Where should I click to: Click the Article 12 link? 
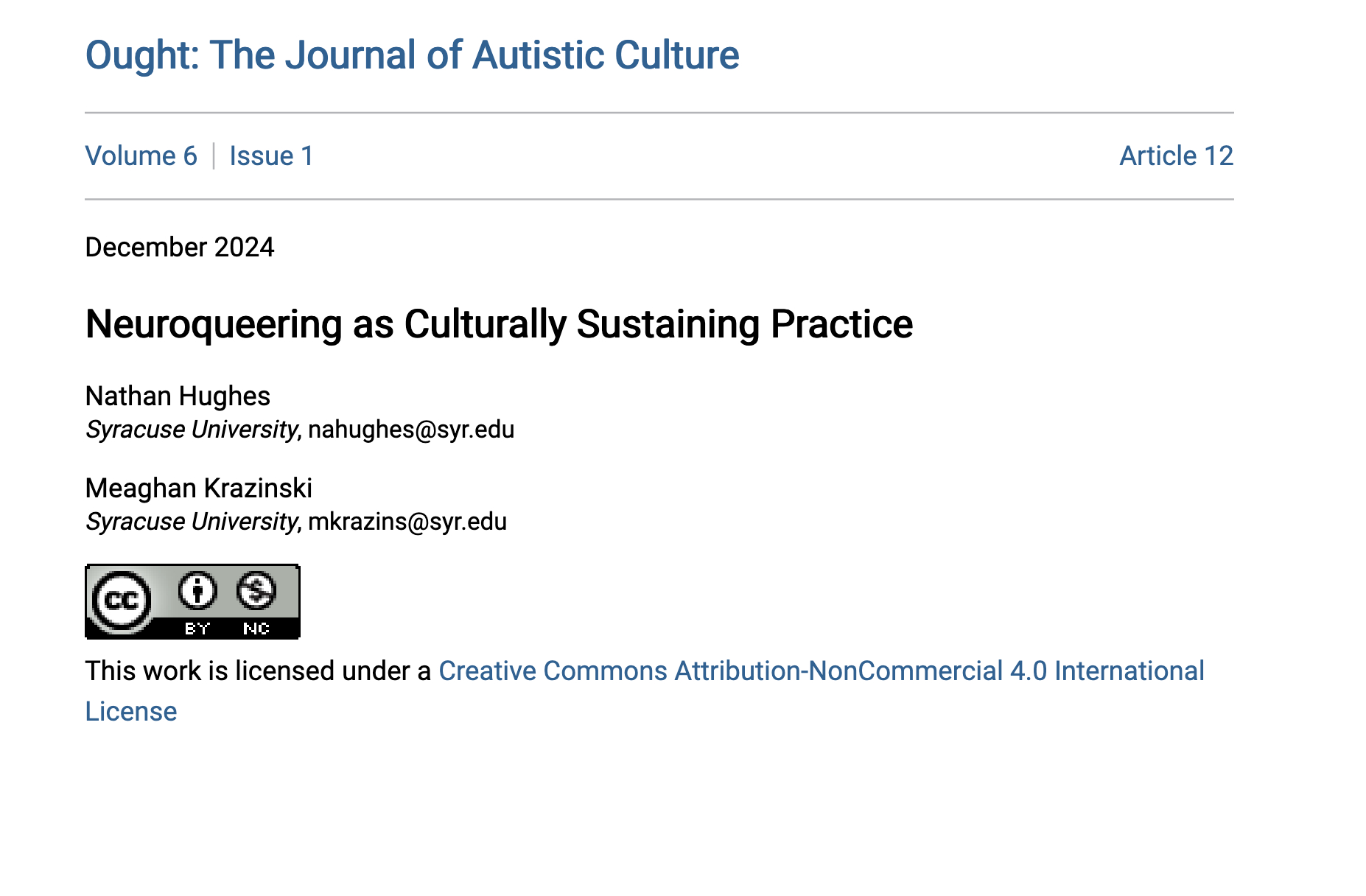click(1176, 156)
